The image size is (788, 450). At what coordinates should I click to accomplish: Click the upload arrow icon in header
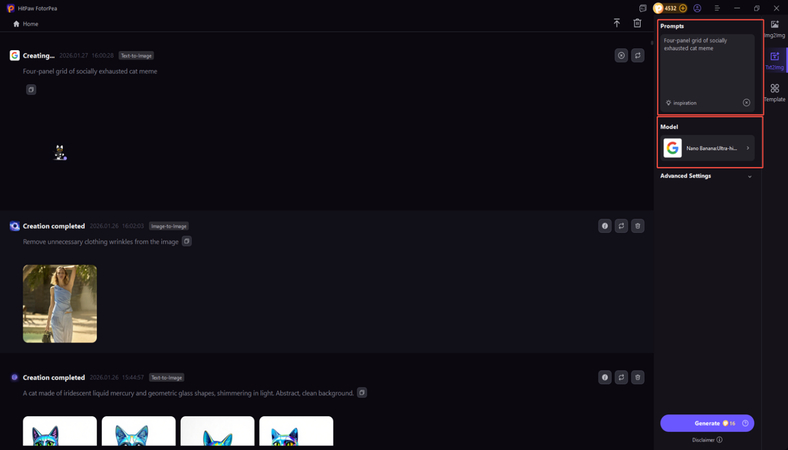click(x=617, y=23)
